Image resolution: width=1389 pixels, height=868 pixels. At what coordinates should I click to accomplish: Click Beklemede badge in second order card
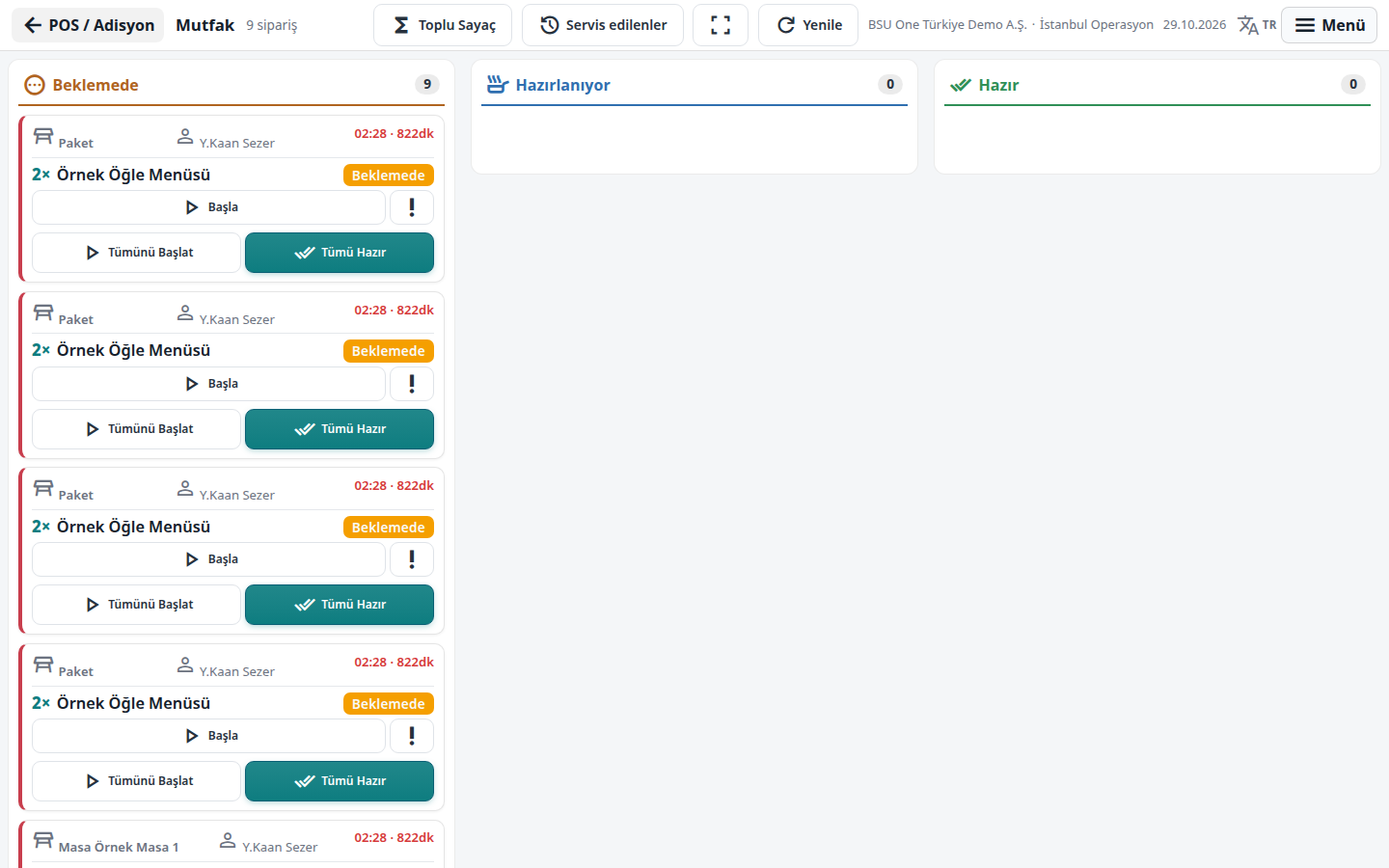(389, 351)
